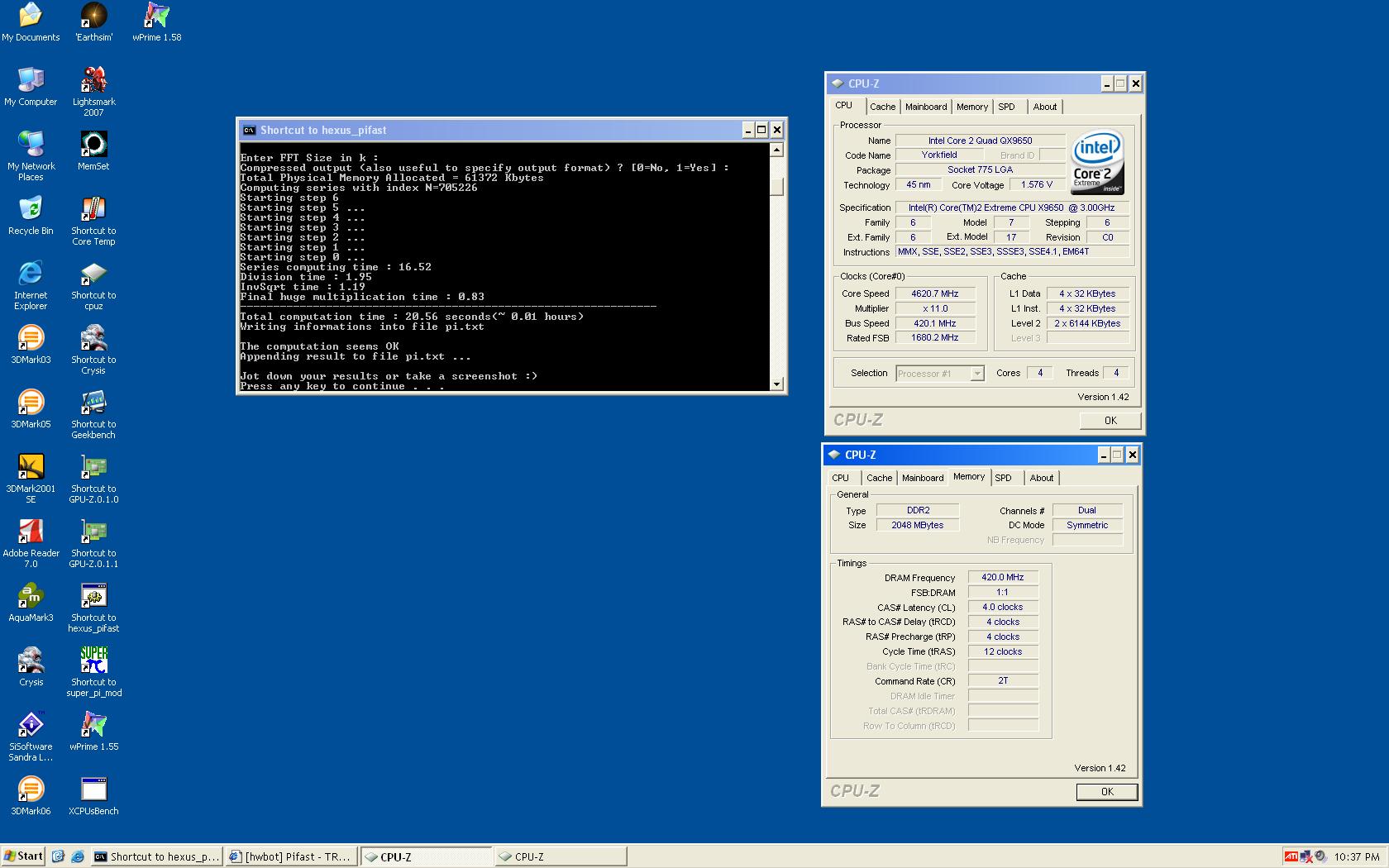Open About tab in upper CPU-Z window

[1045, 107]
